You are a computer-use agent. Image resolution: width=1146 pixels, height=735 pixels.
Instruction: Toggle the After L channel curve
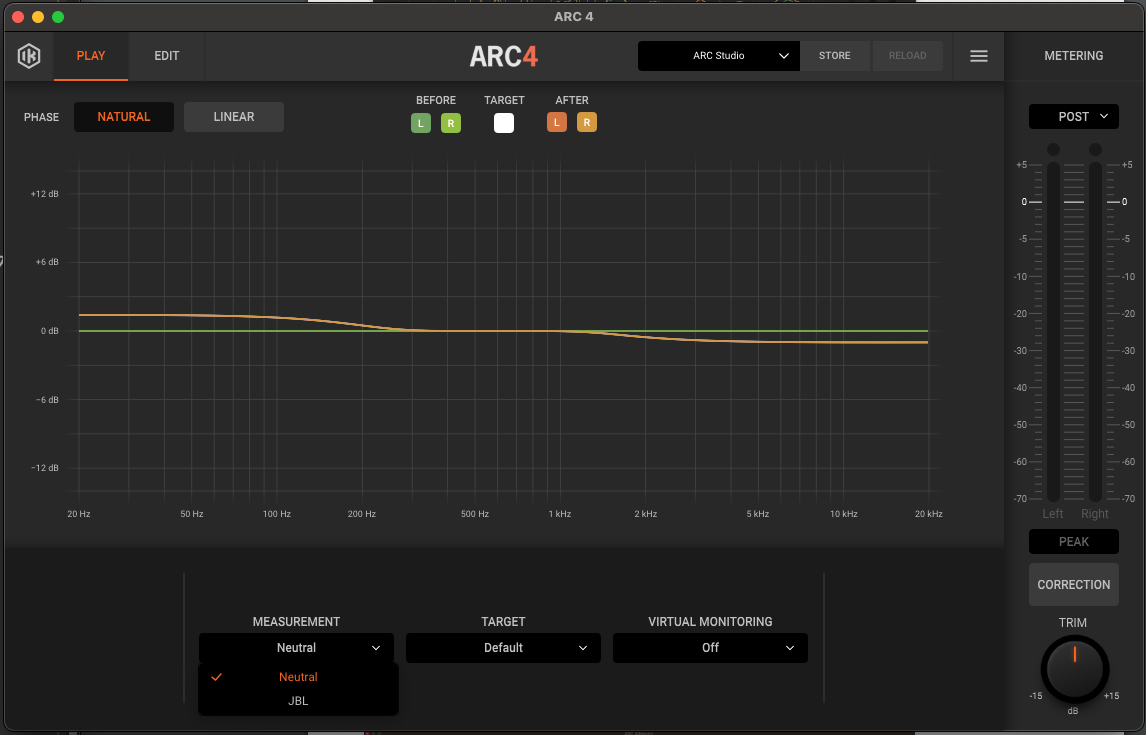(557, 122)
